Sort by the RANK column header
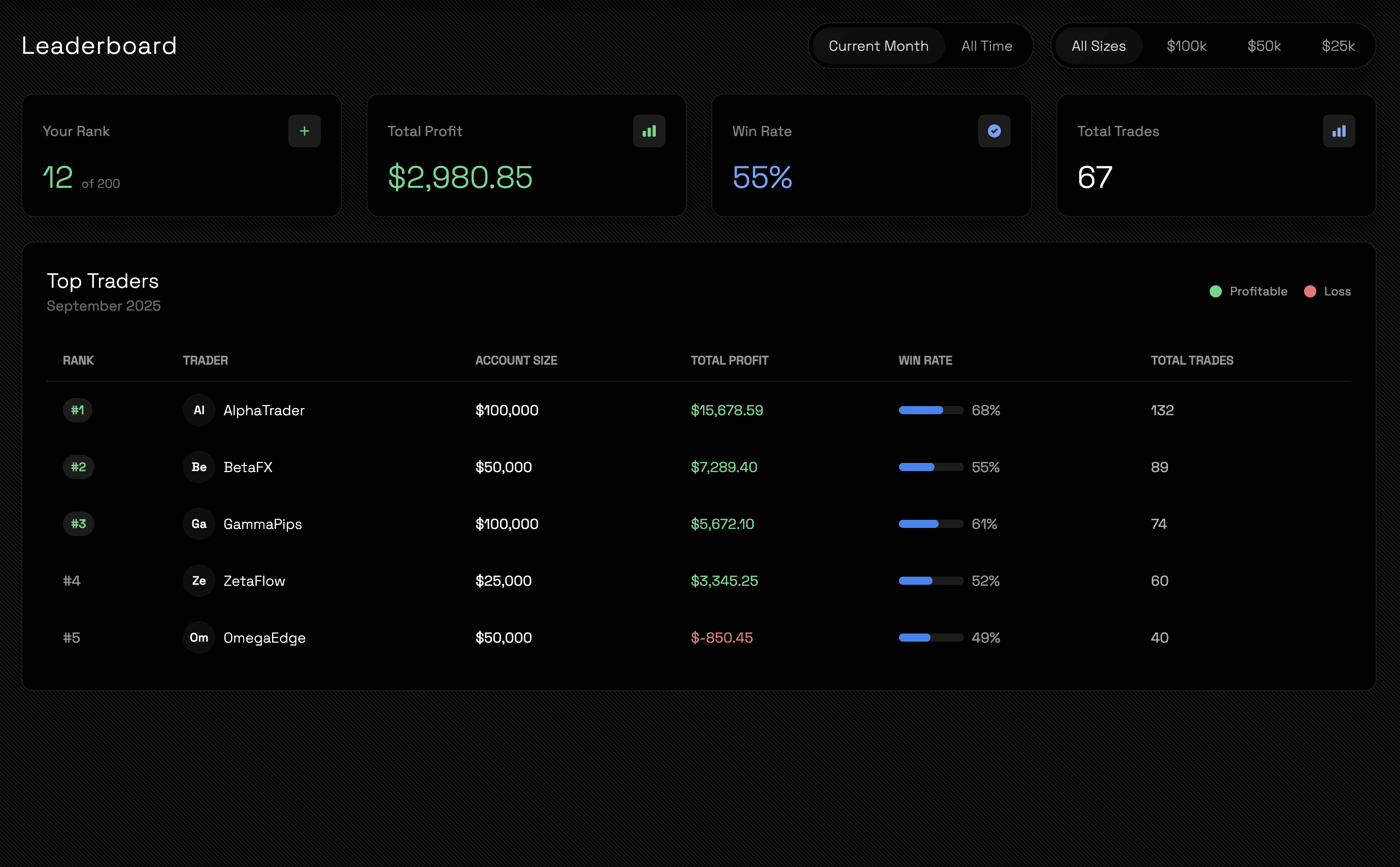 click(x=78, y=360)
